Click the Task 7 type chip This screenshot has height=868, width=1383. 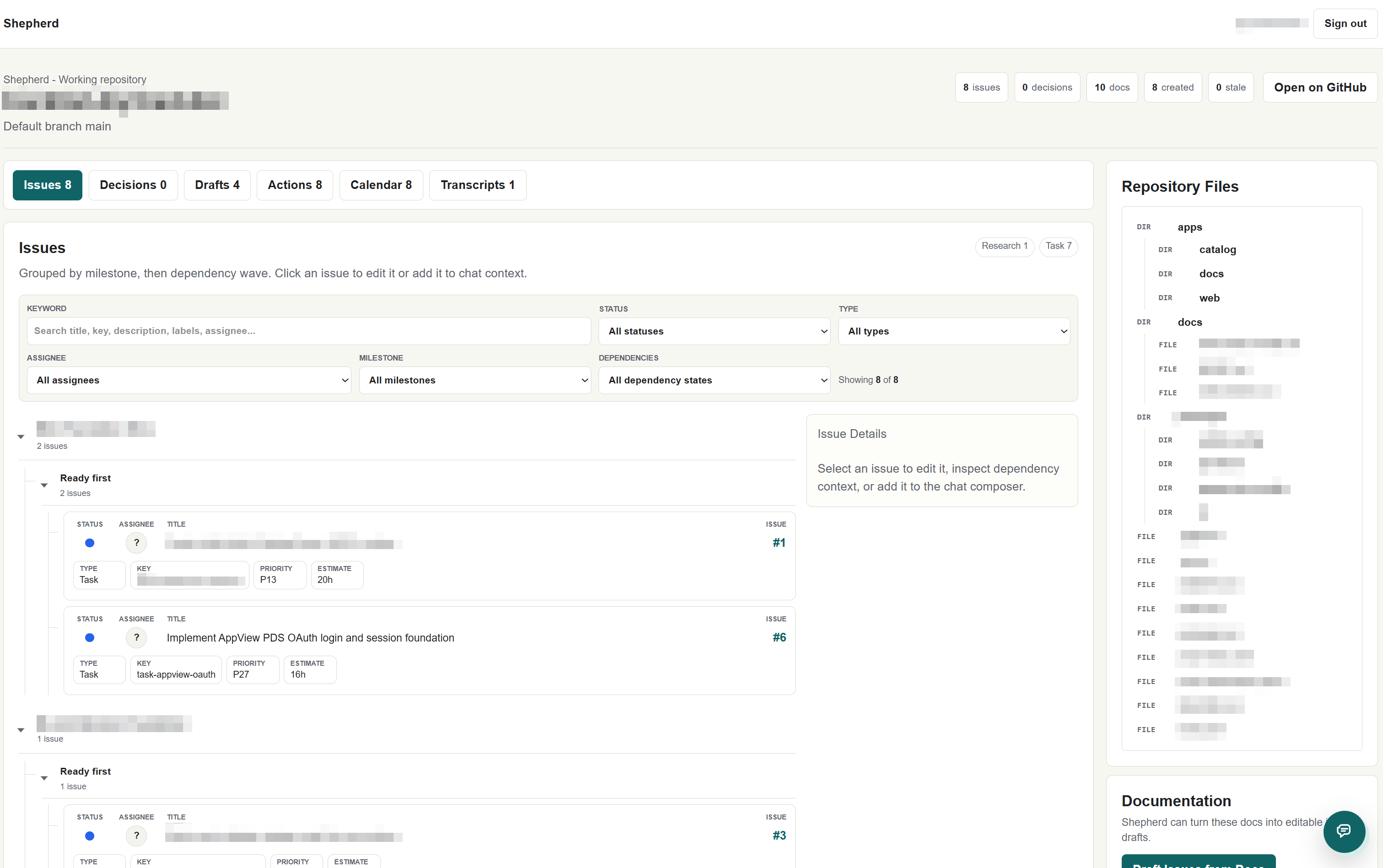[x=1058, y=246]
